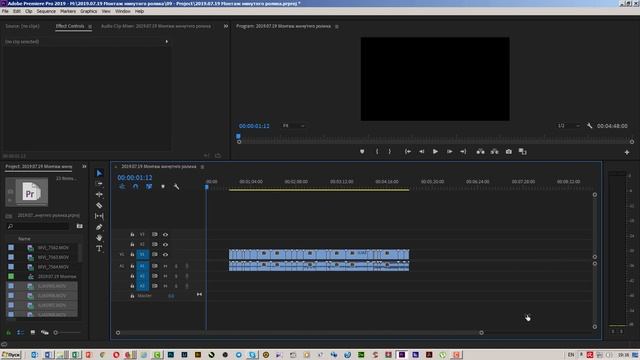Toggle lock on track V3
The height and width of the screenshot is (360, 640).
(x=132, y=234)
